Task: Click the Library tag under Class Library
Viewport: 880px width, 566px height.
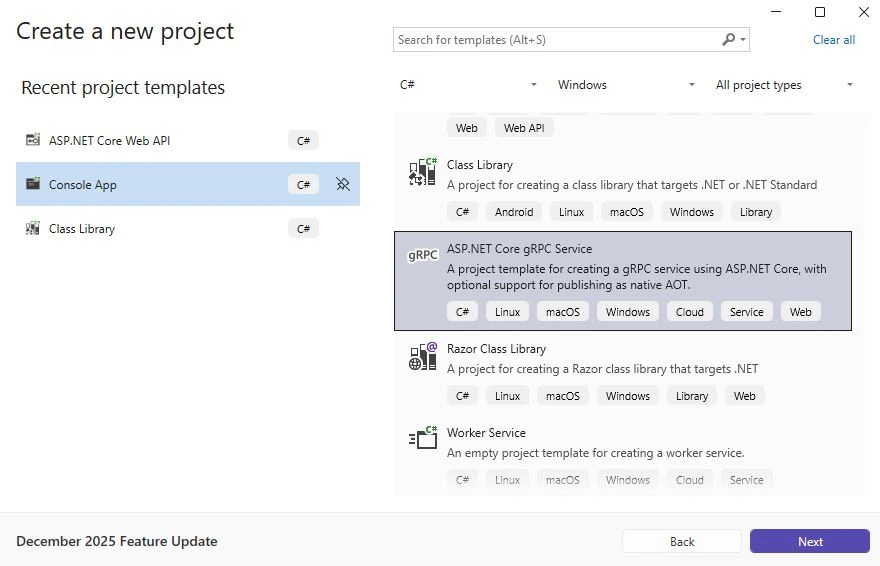Action: 755,212
